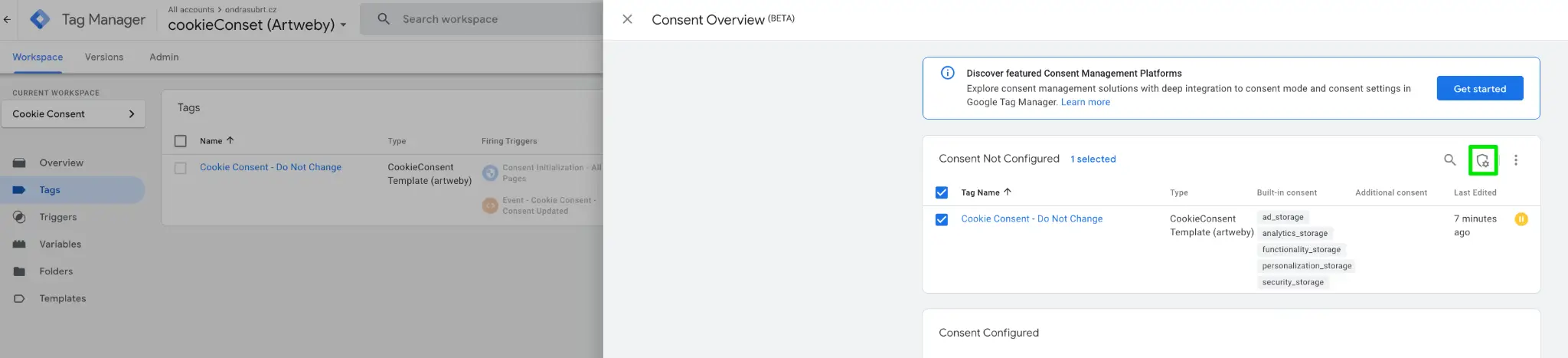The width and height of the screenshot is (1568, 358).
Task: Click the Triggers circle icon
Action: click(20, 217)
